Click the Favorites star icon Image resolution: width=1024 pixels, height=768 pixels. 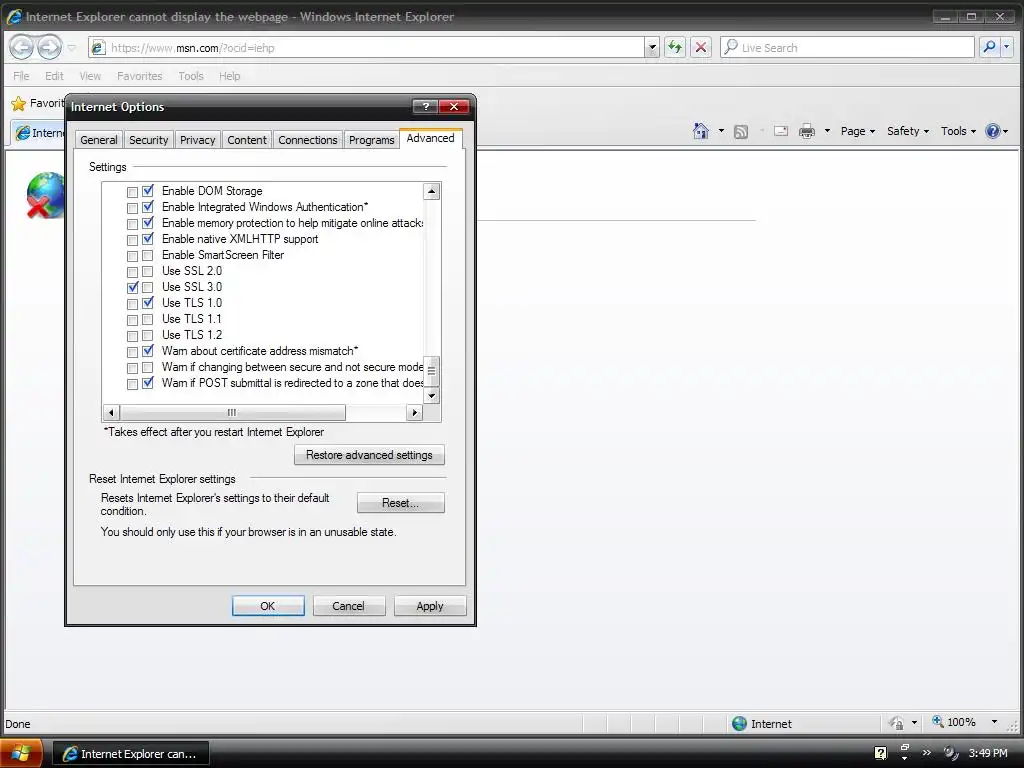tap(19, 103)
